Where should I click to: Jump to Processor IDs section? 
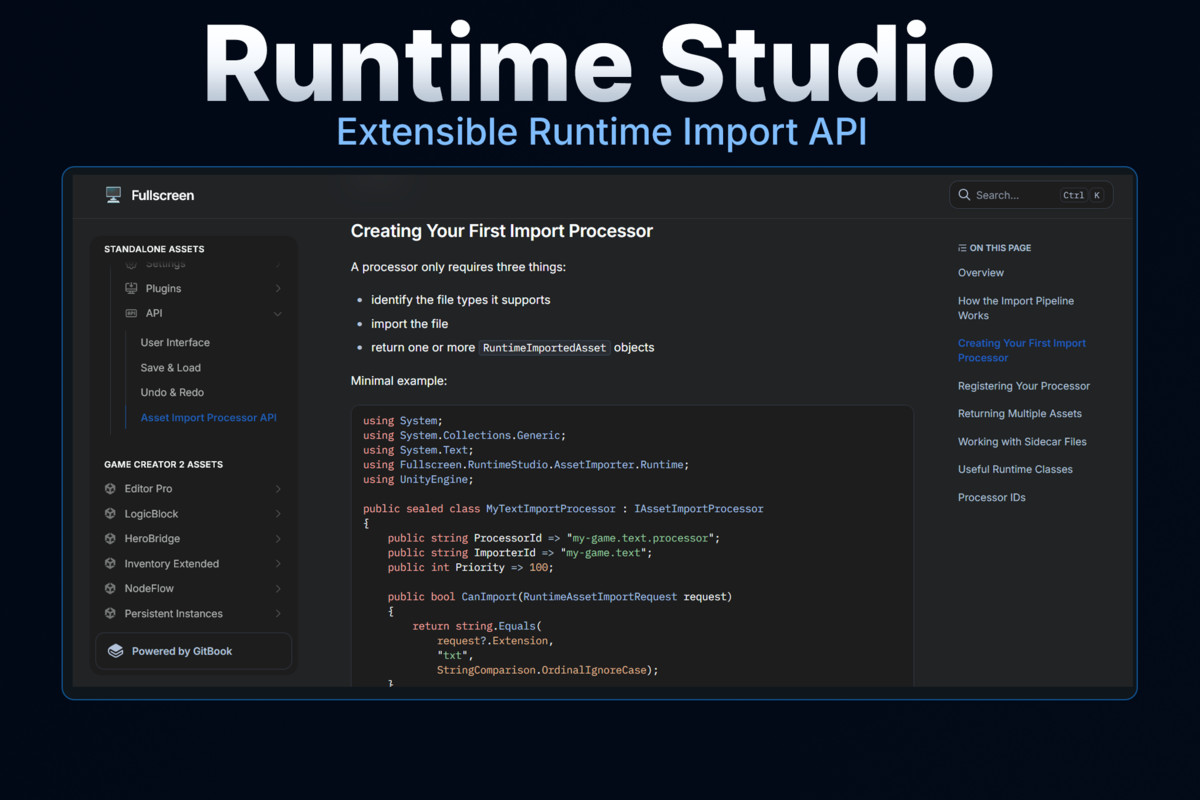click(992, 498)
